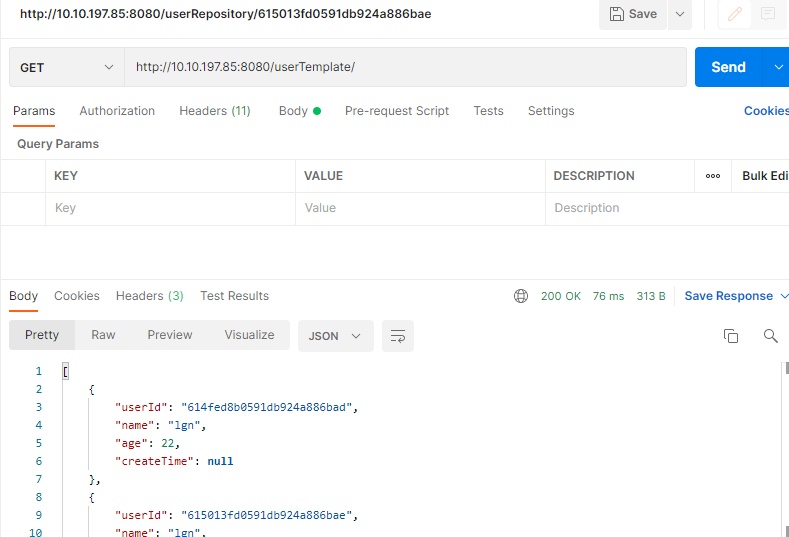Select the Pretty view
This screenshot has width=789, height=537.
click(42, 335)
